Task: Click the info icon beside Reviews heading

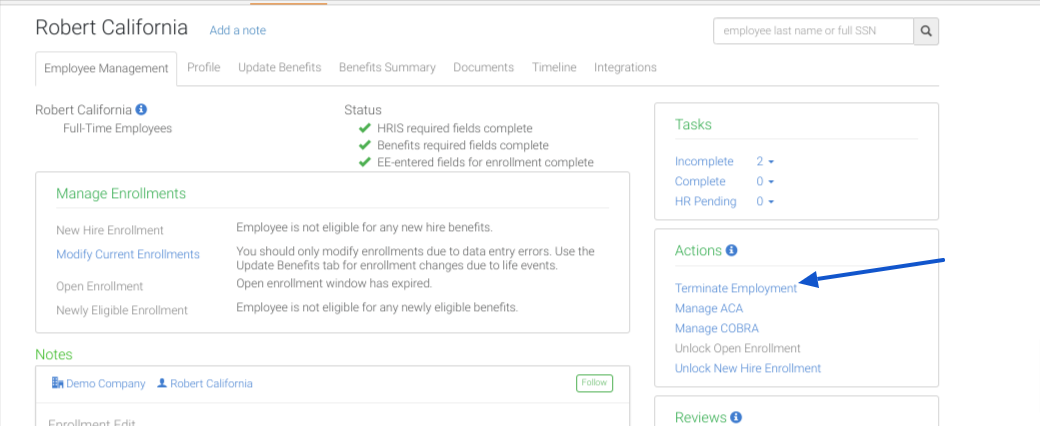Action: coord(736,417)
